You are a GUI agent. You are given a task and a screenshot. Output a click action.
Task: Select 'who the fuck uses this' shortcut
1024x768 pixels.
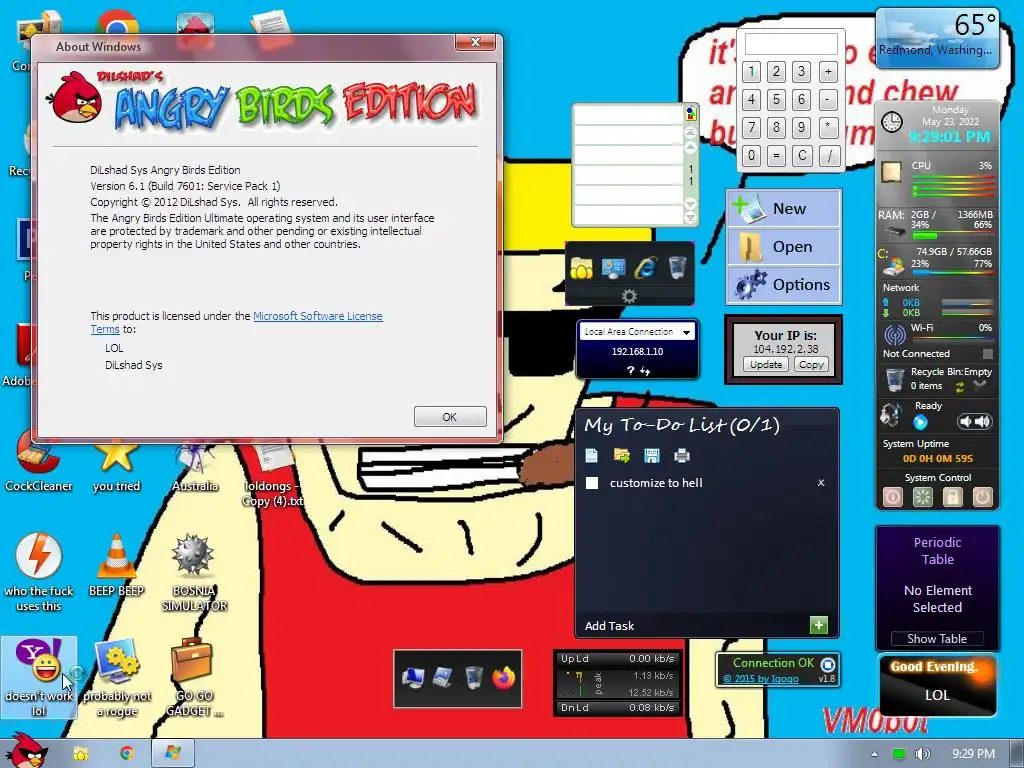pyautogui.click(x=39, y=573)
